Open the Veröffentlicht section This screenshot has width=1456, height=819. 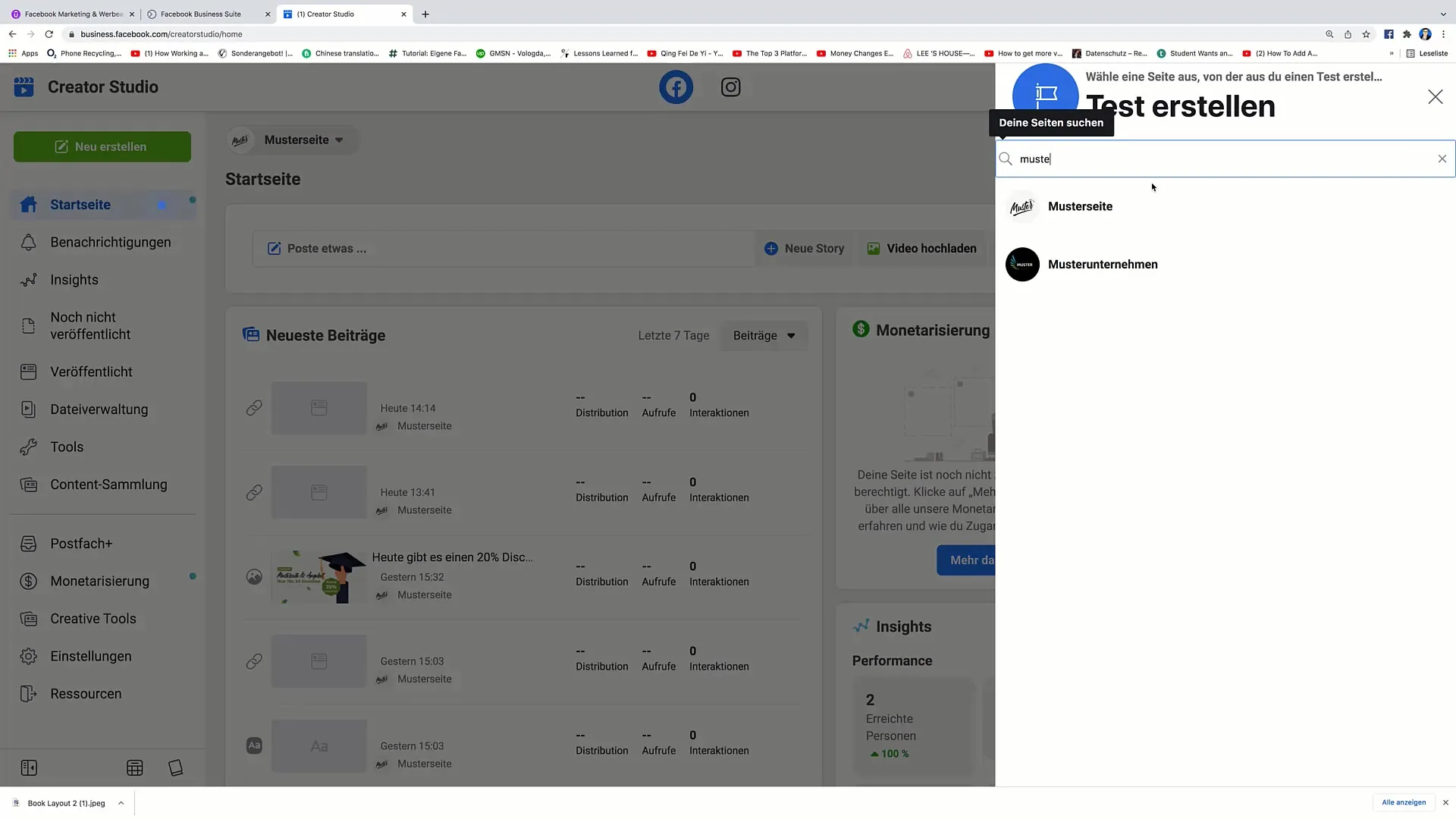point(102,372)
